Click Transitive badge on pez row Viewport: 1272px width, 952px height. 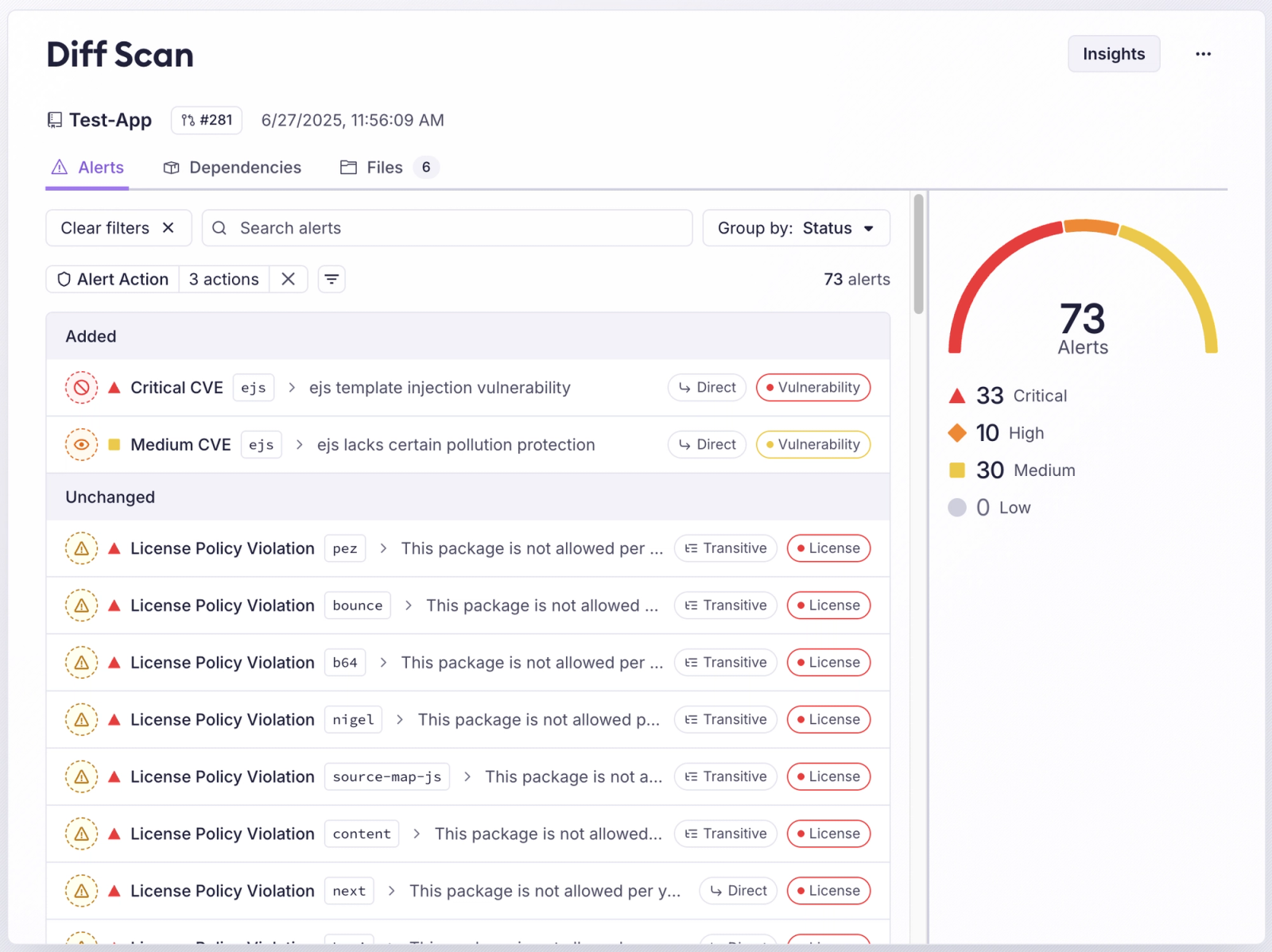[725, 548]
